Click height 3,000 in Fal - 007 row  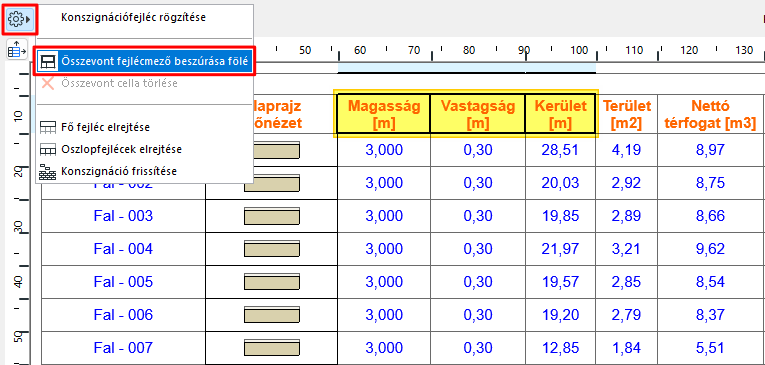click(x=384, y=348)
